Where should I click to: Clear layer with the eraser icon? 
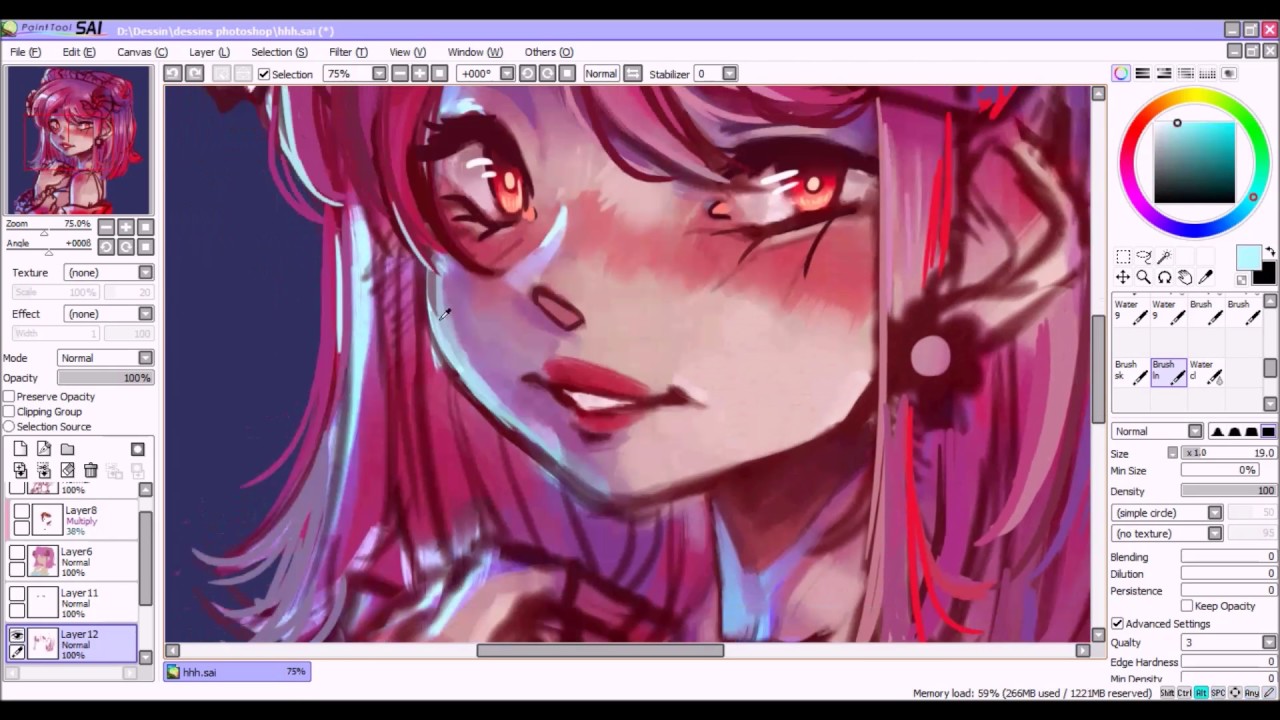click(x=67, y=470)
